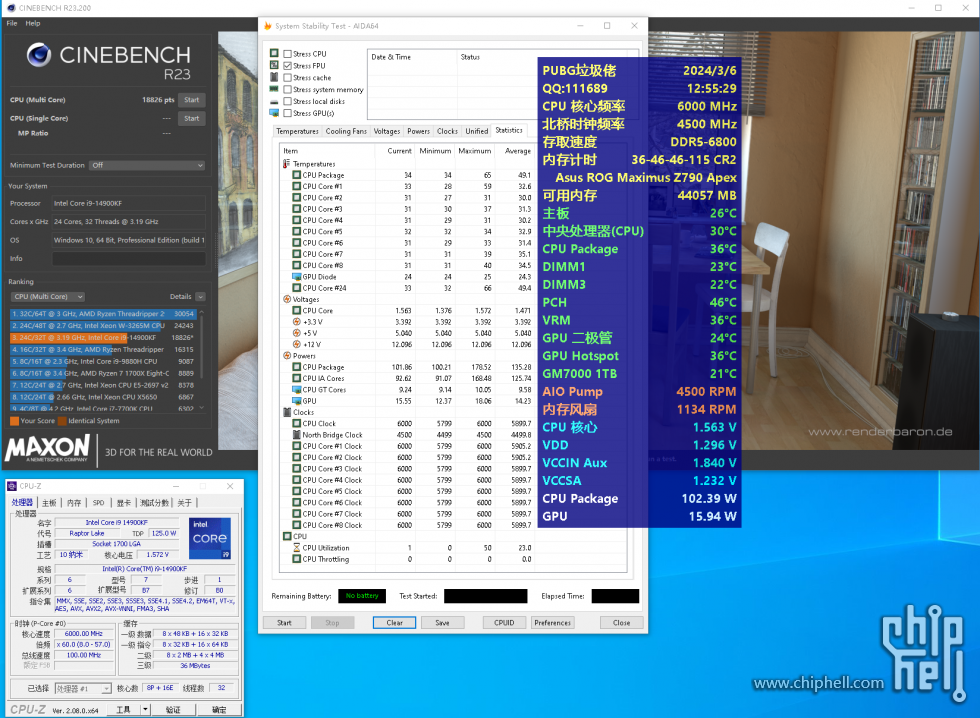Image resolution: width=980 pixels, height=718 pixels.
Task: Click the hourglass icon of CPU Utilization
Action: [297, 547]
